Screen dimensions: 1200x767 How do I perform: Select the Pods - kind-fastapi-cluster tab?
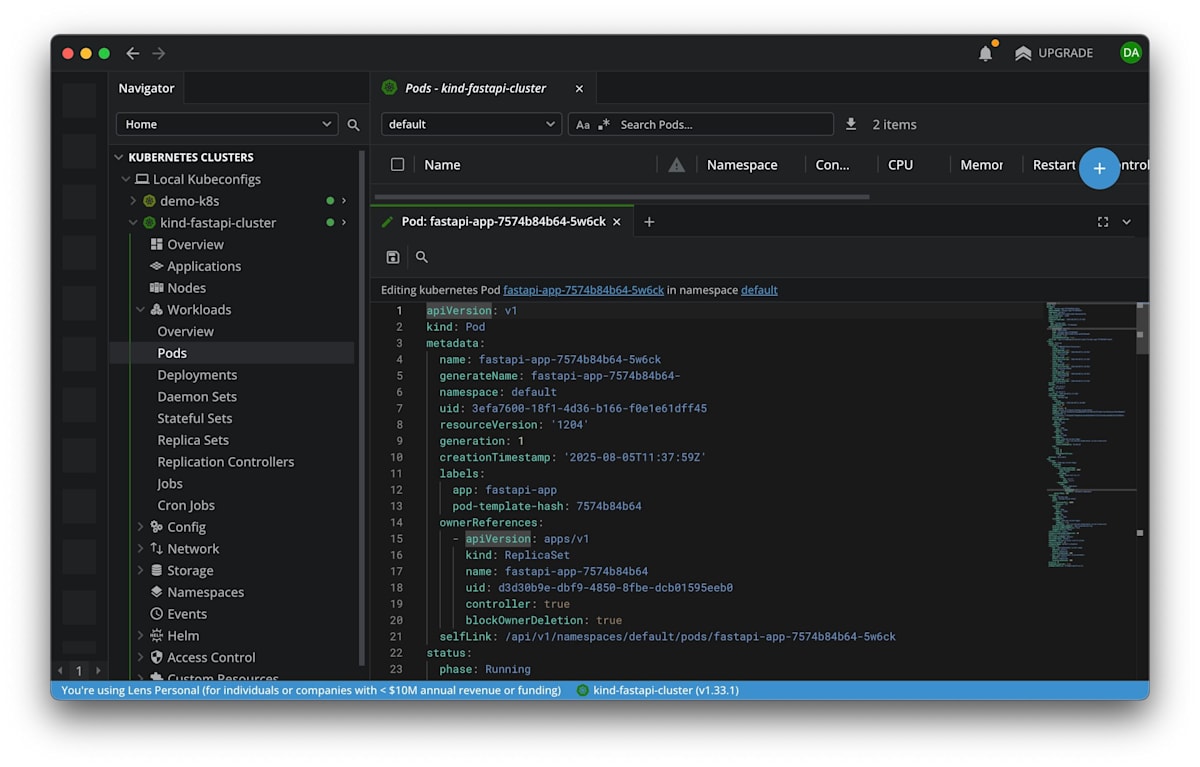tap(475, 88)
